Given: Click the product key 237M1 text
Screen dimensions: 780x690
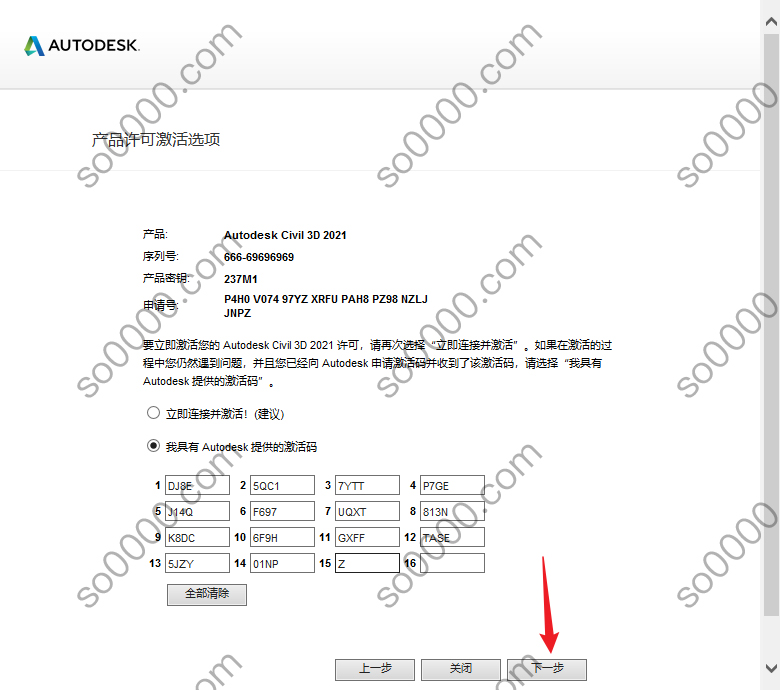Looking at the screenshot, I should point(241,279).
